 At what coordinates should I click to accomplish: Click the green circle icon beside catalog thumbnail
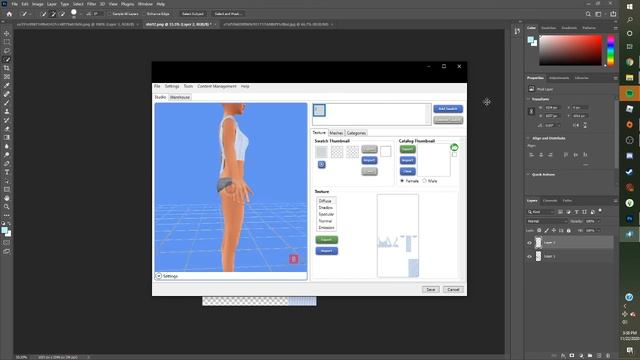(454, 147)
